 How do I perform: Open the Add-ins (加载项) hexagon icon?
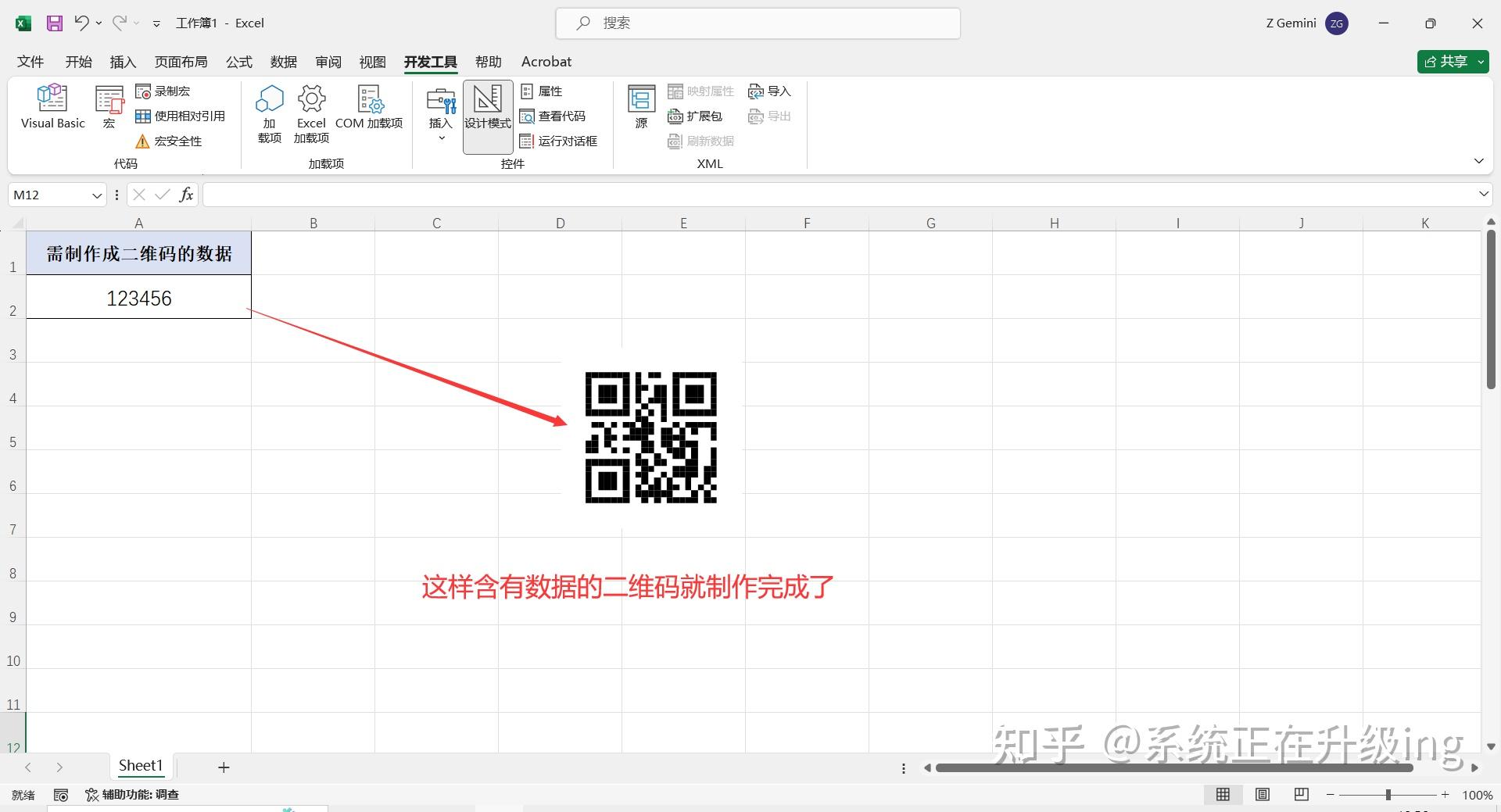click(270, 114)
